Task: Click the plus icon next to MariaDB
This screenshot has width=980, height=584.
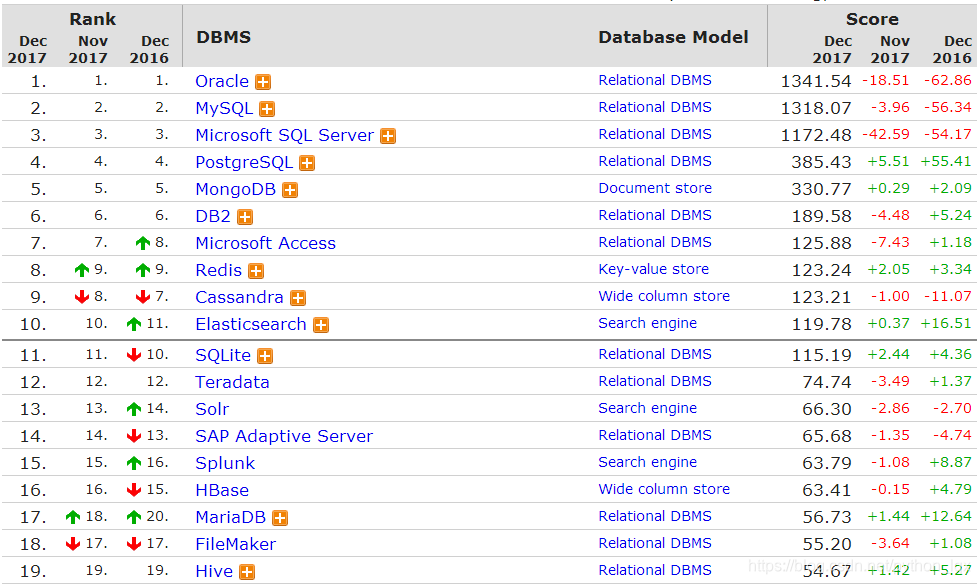Action: pyautogui.click(x=280, y=518)
